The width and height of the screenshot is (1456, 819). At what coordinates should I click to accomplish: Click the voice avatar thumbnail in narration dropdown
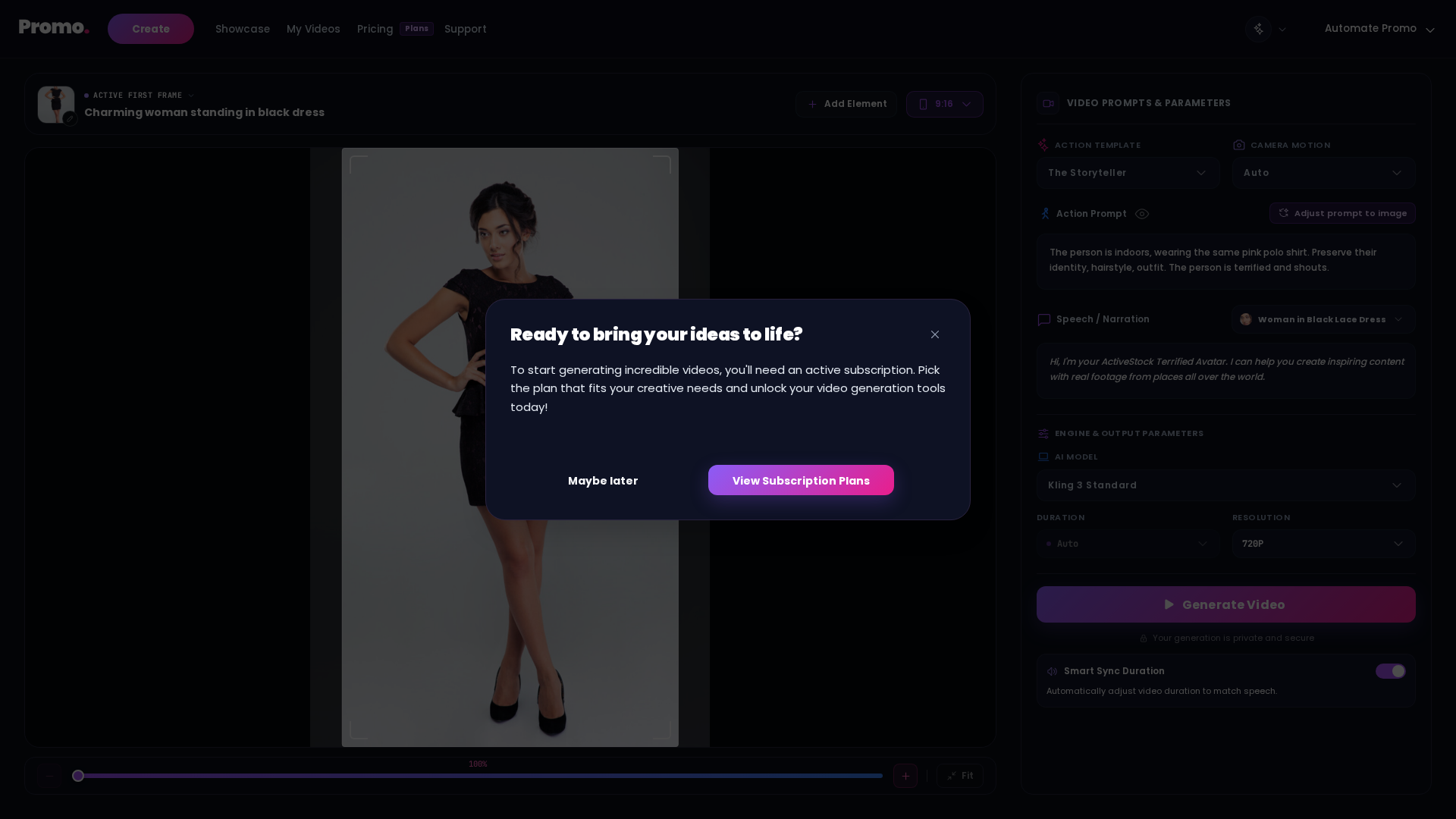pyautogui.click(x=1245, y=319)
